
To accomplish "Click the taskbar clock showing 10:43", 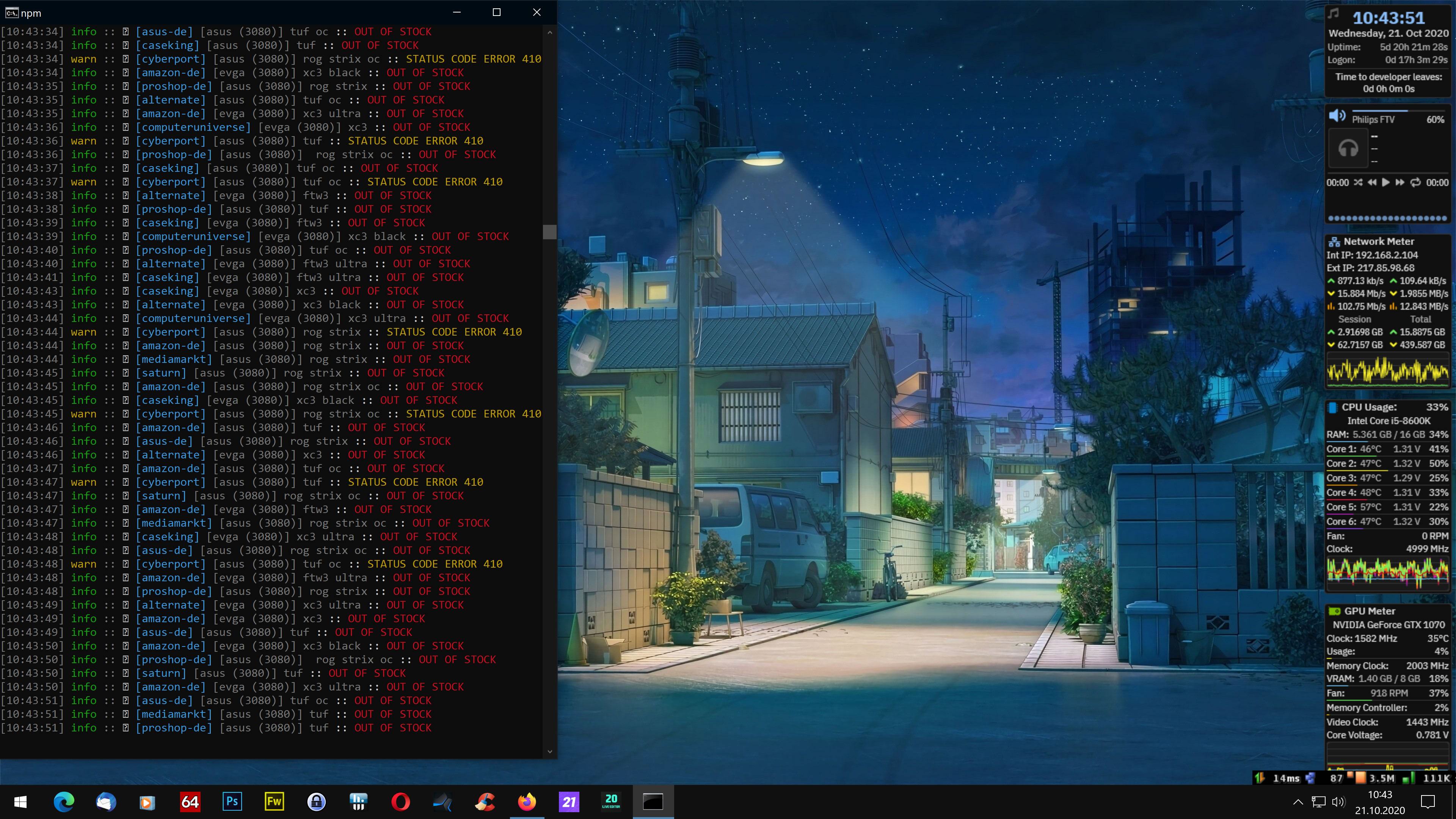I will point(1380,802).
